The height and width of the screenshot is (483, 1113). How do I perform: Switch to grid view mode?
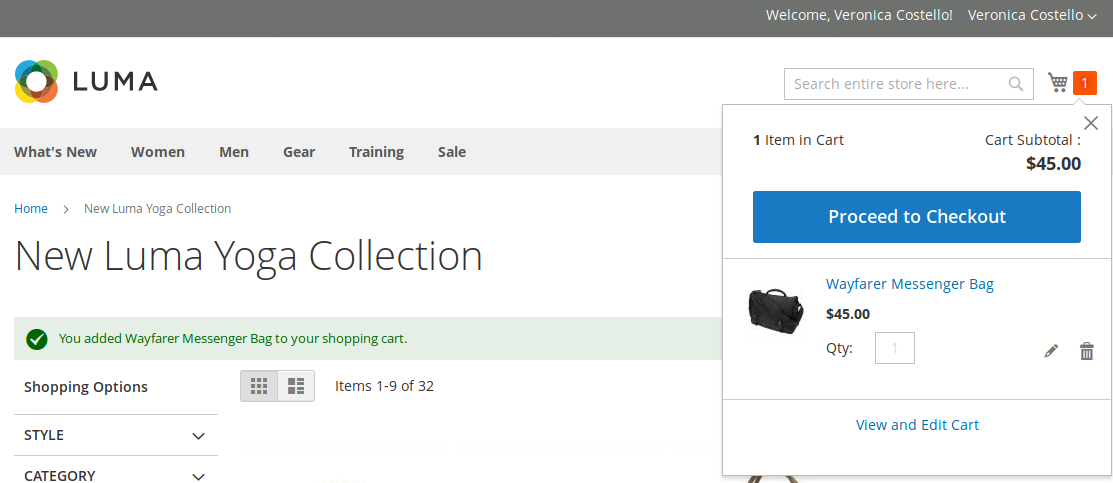259,386
